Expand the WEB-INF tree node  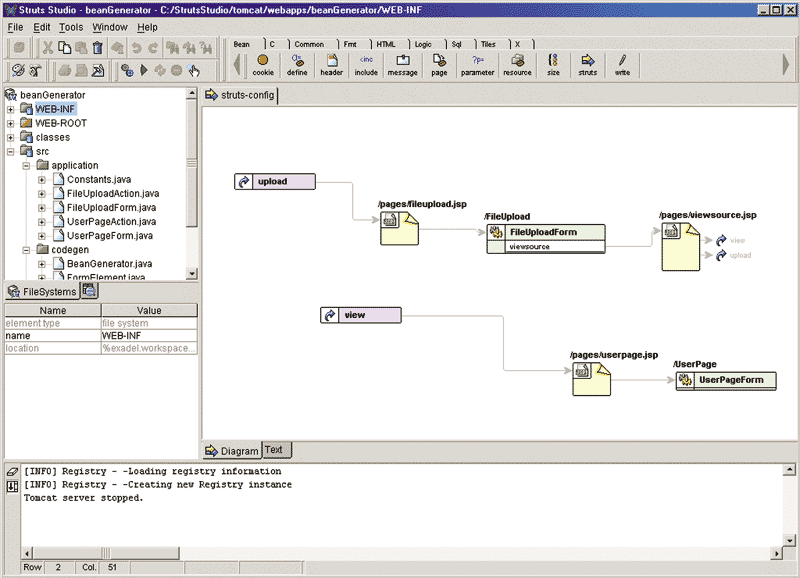[x=11, y=109]
